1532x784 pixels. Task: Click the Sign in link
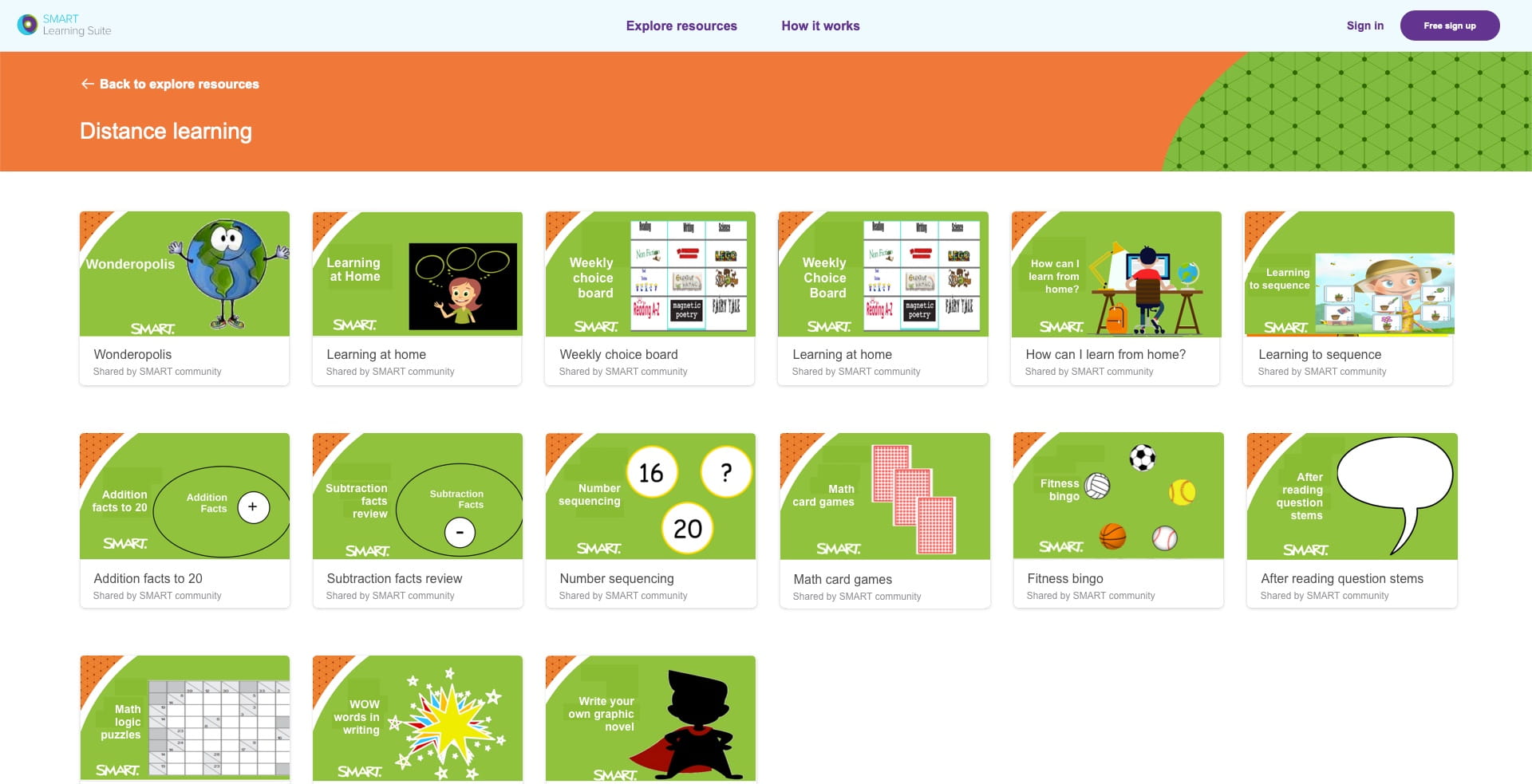1365,26
